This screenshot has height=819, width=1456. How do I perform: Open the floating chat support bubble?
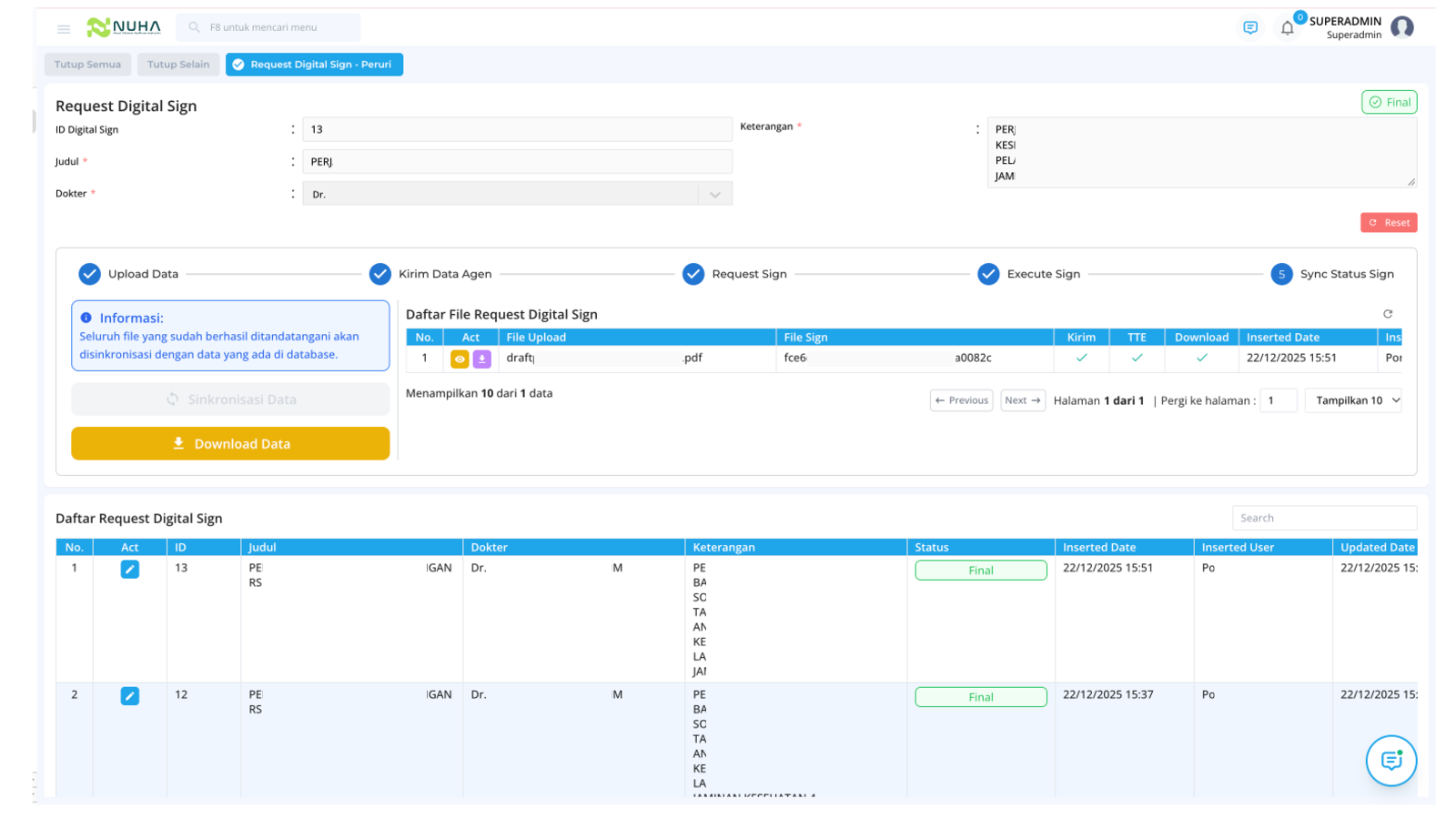1391,761
